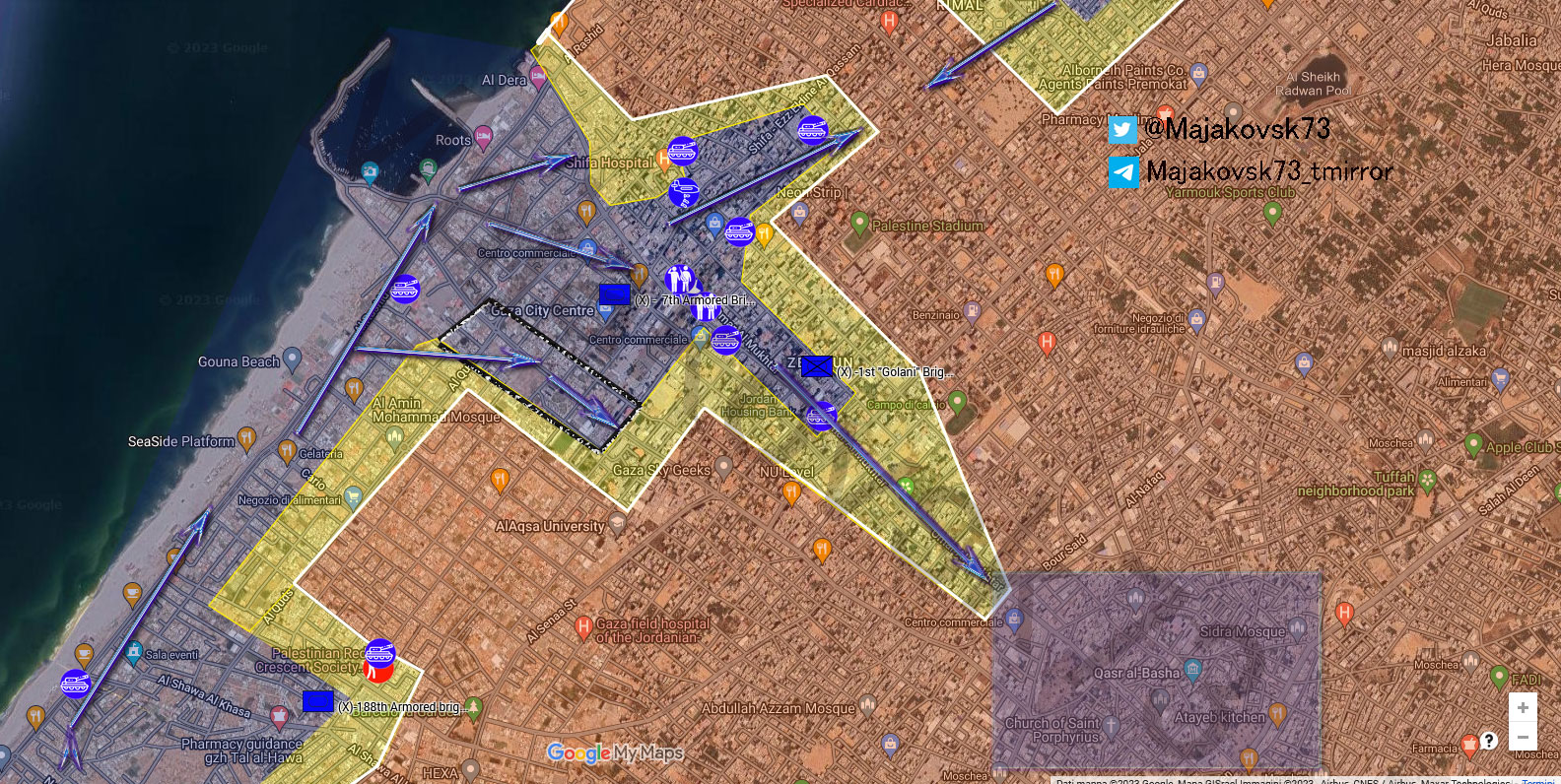Open the Church of Saint Porphyrius pin

point(1111,727)
